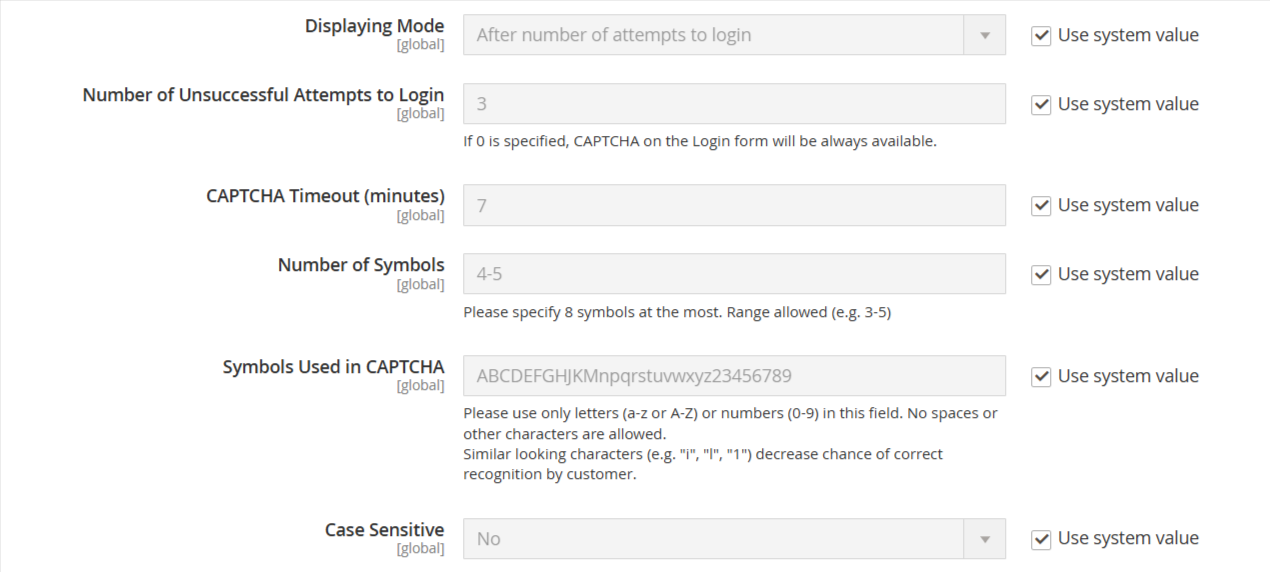1270x572 pixels.
Task: Uncheck the Case Sensitive system value checkbox
Action: [x=1041, y=539]
